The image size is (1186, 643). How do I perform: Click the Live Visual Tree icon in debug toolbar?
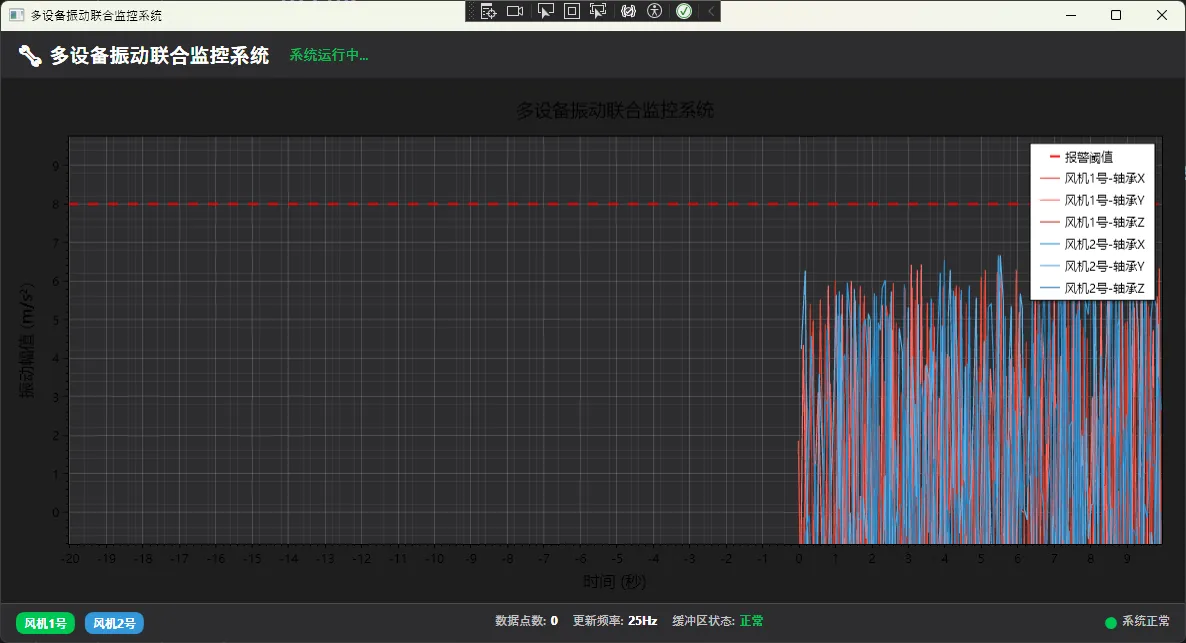tap(488, 11)
